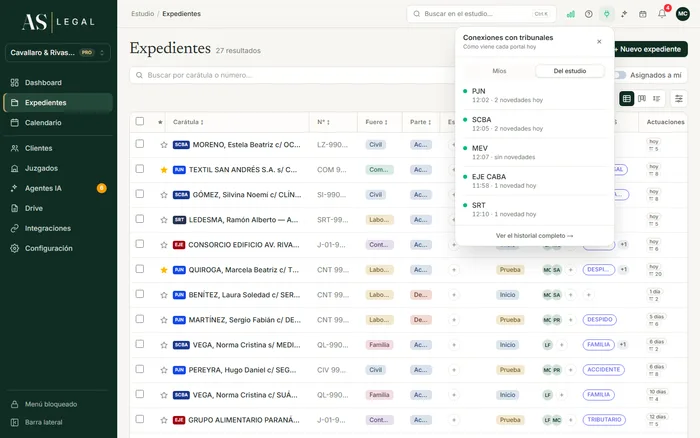The image size is (700, 438).
Task: Star the GRUPO ALIMENTARIO PARANÁ expediente
Action: pos(164,420)
